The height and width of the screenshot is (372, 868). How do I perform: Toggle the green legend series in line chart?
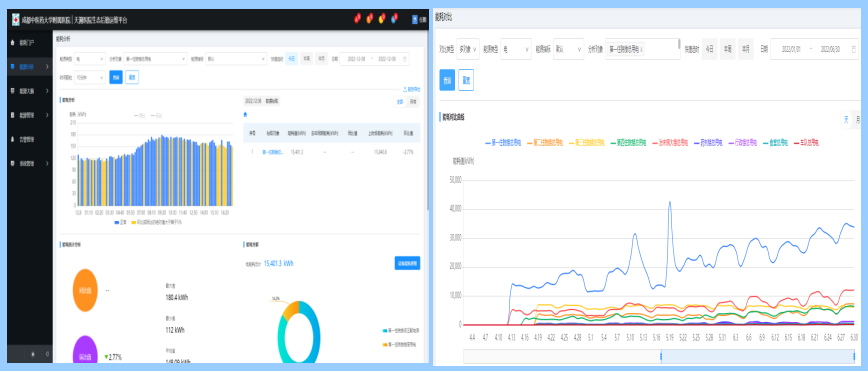pos(628,143)
